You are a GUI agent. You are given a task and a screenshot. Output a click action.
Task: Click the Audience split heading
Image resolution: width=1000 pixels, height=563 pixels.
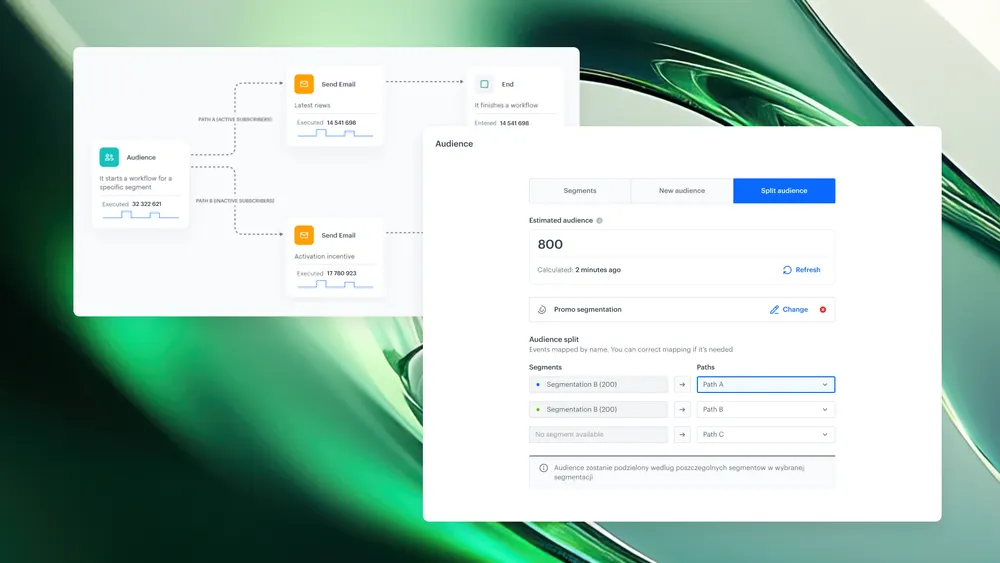[554, 339]
